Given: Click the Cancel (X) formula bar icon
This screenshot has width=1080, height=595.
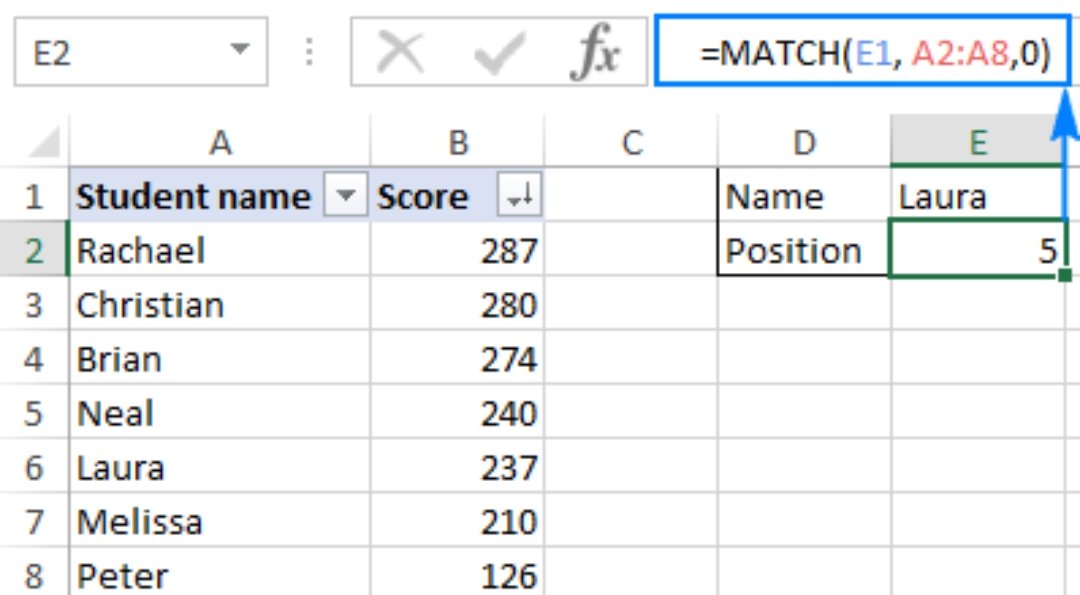Looking at the screenshot, I should pos(401,51).
